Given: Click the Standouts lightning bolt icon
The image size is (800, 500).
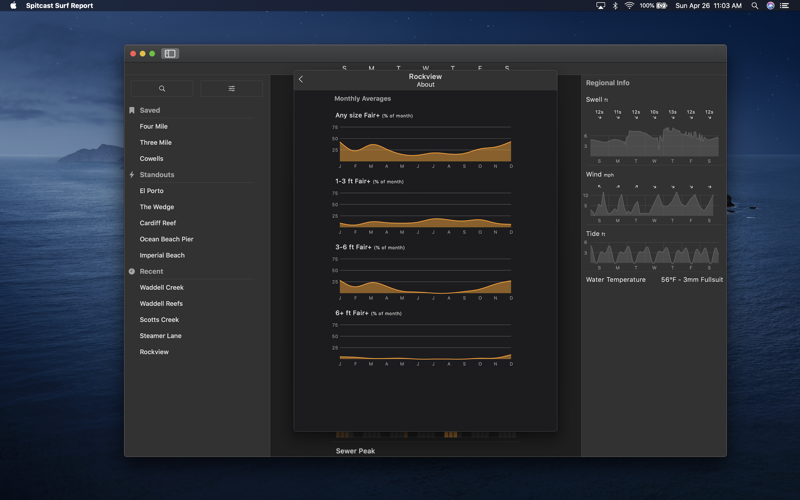Looking at the screenshot, I should pos(132,175).
